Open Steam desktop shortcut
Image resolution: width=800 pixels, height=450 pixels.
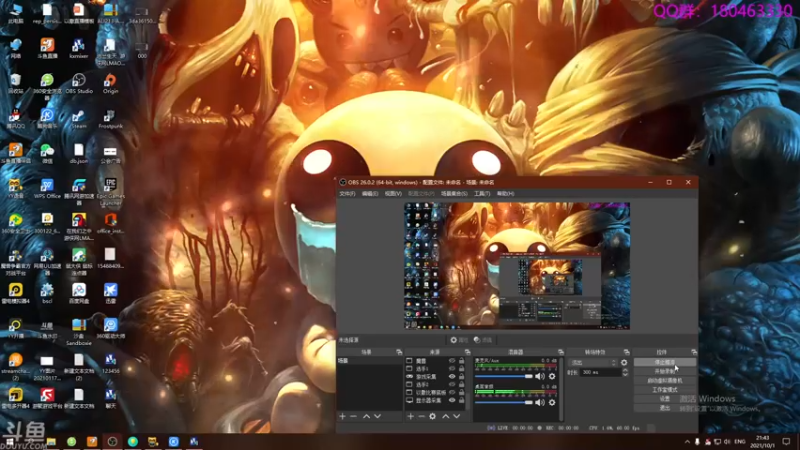click(x=79, y=119)
